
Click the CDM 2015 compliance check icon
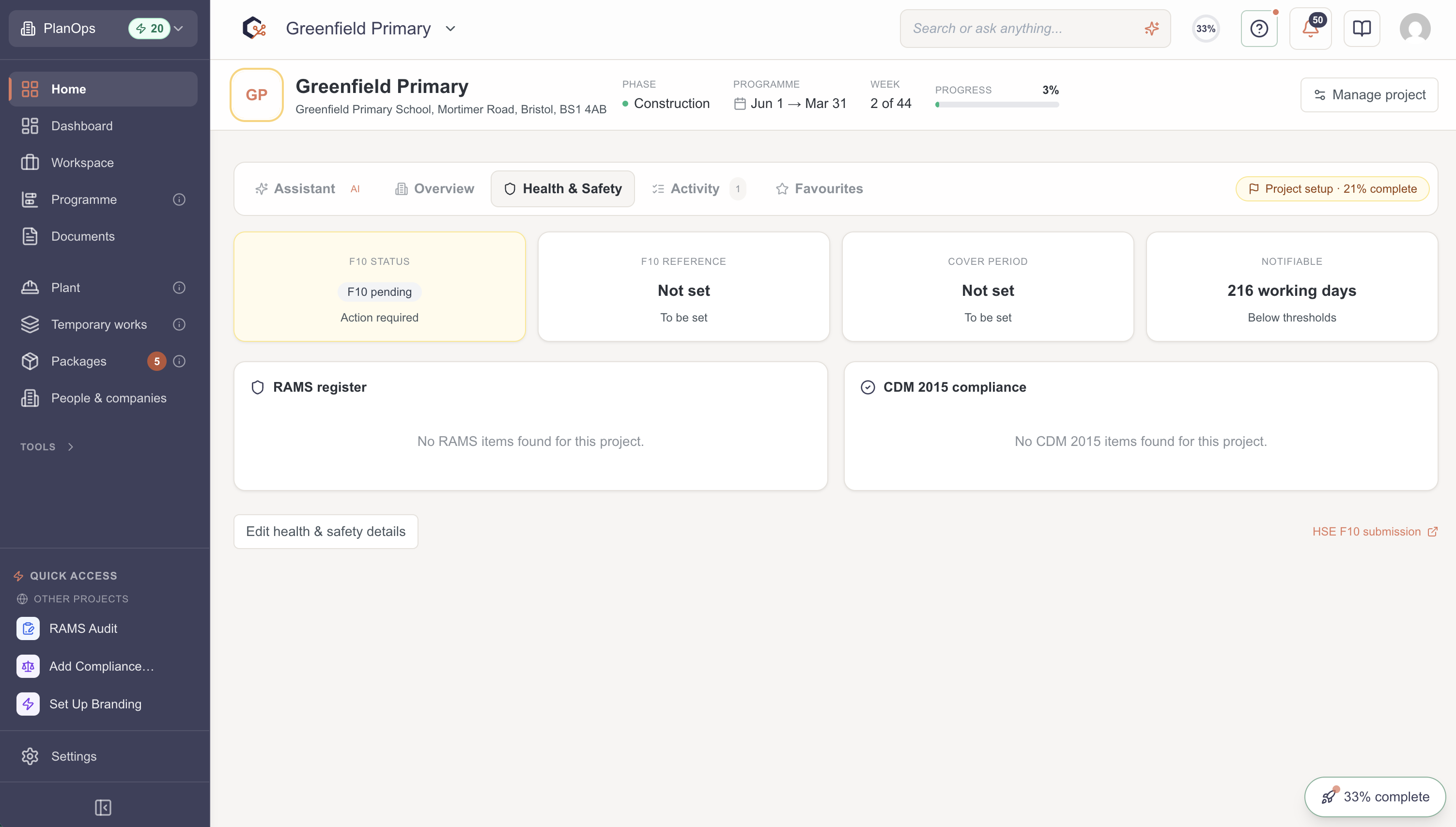pyautogui.click(x=867, y=387)
